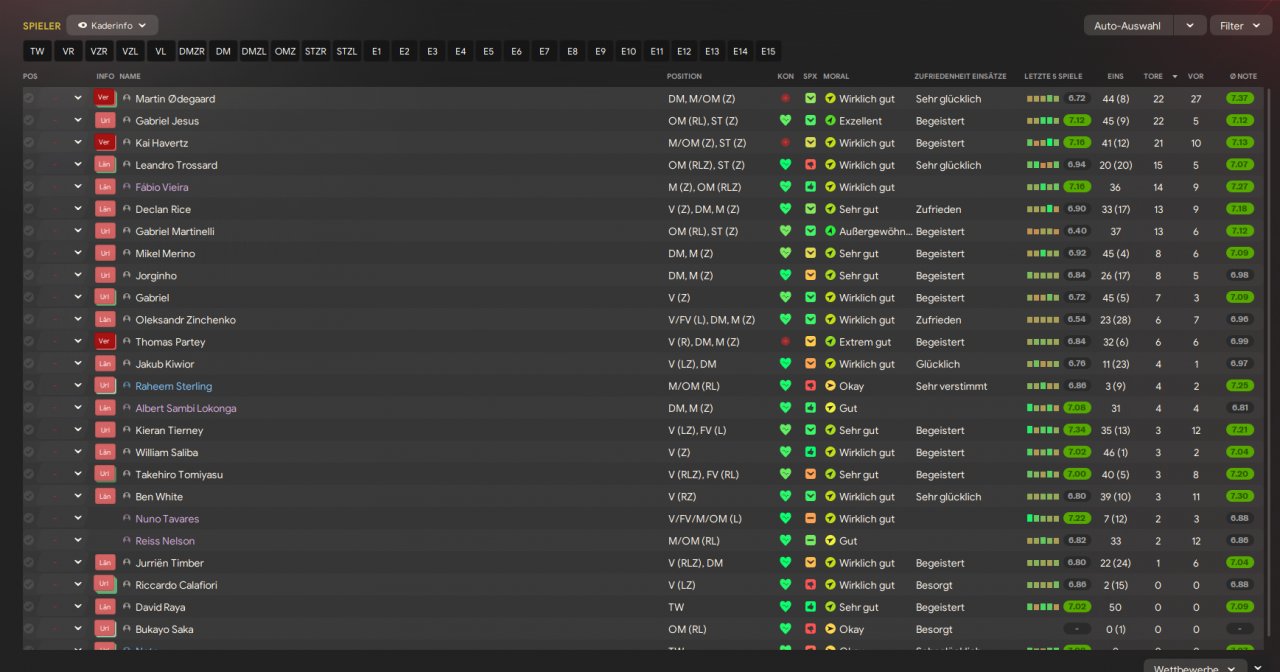The width and height of the screenshot is (1280, 672).
Task: Click the match sharpness icon for Kai Havertz
Action: pyautogui.click(x=810, y=142)
